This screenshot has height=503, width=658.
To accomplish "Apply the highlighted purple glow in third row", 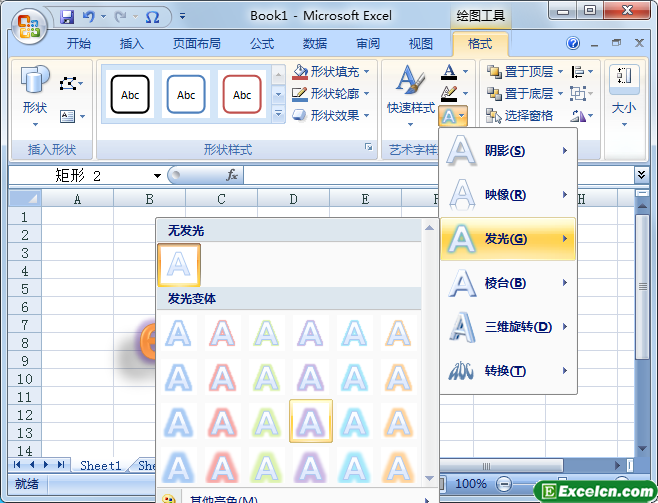I will [x=311, y=421].
